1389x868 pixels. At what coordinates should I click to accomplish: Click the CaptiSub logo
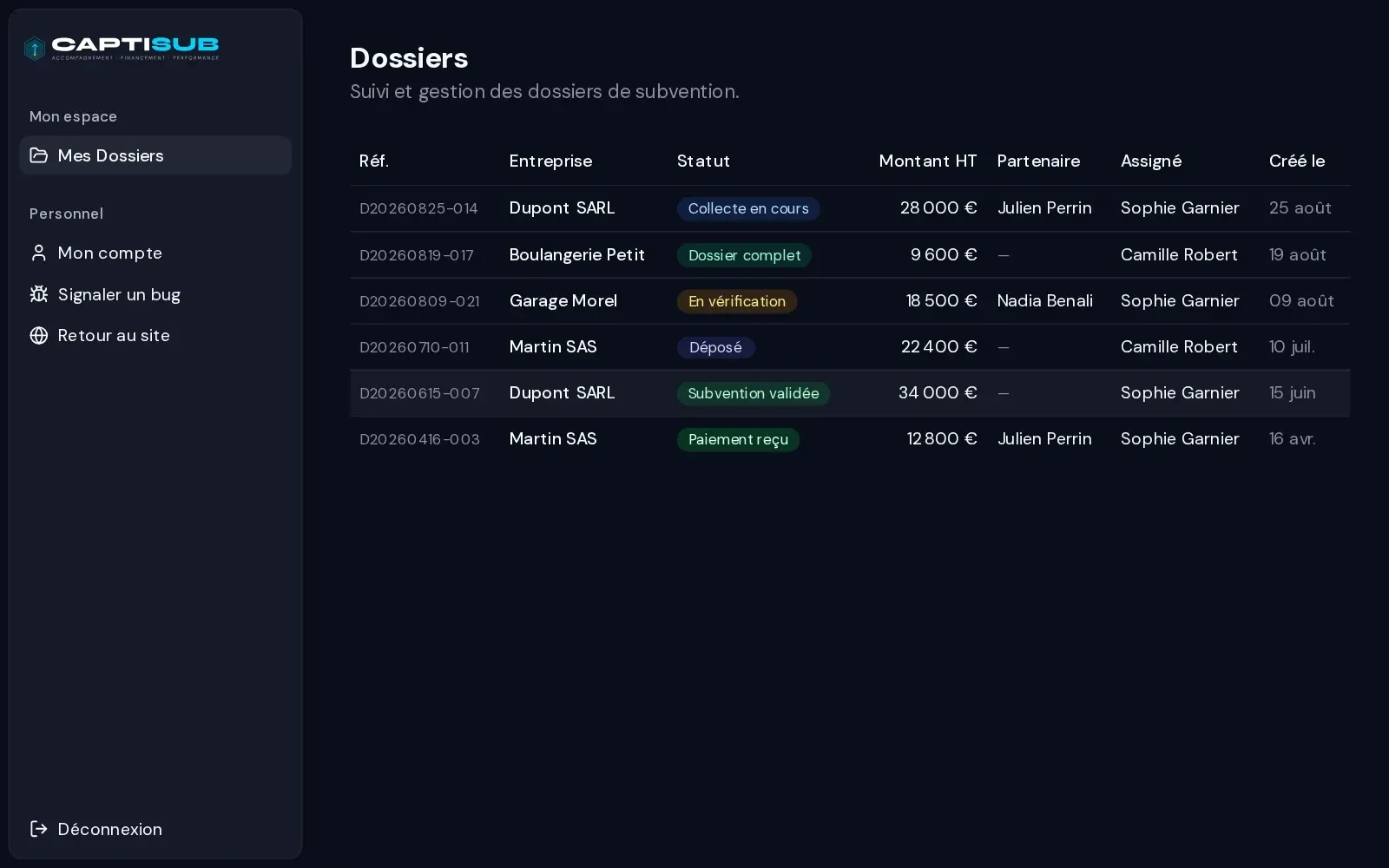pyautogui.click(x=122, y=48)
